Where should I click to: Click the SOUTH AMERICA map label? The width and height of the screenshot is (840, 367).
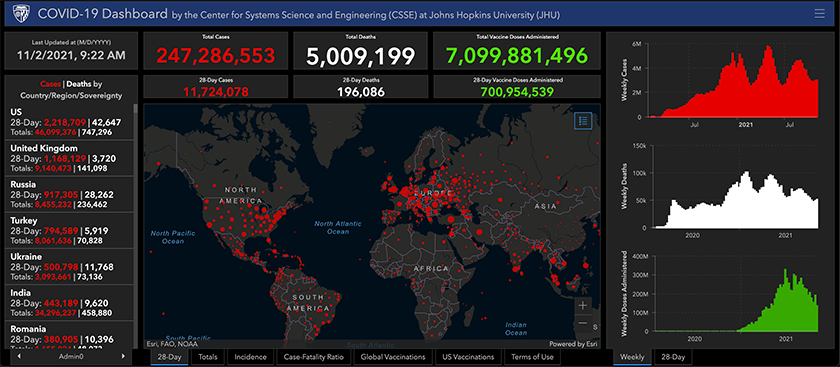[x=308, y=303]
